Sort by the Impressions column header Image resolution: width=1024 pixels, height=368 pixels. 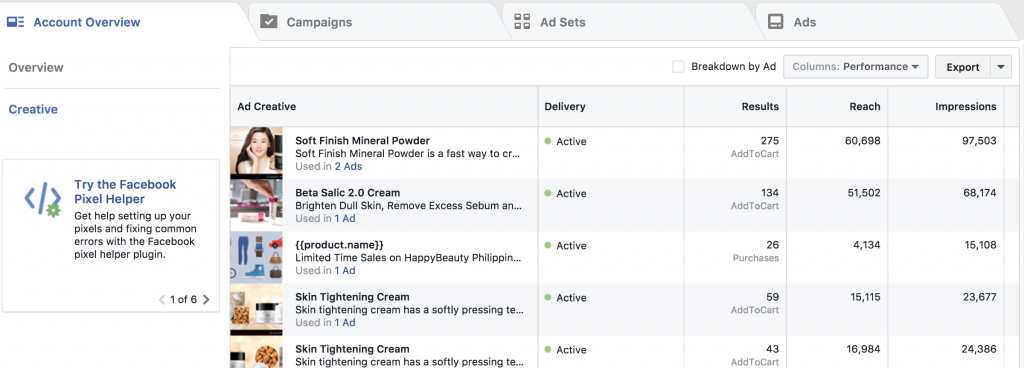pyautogui.click(x=966, y=106)
